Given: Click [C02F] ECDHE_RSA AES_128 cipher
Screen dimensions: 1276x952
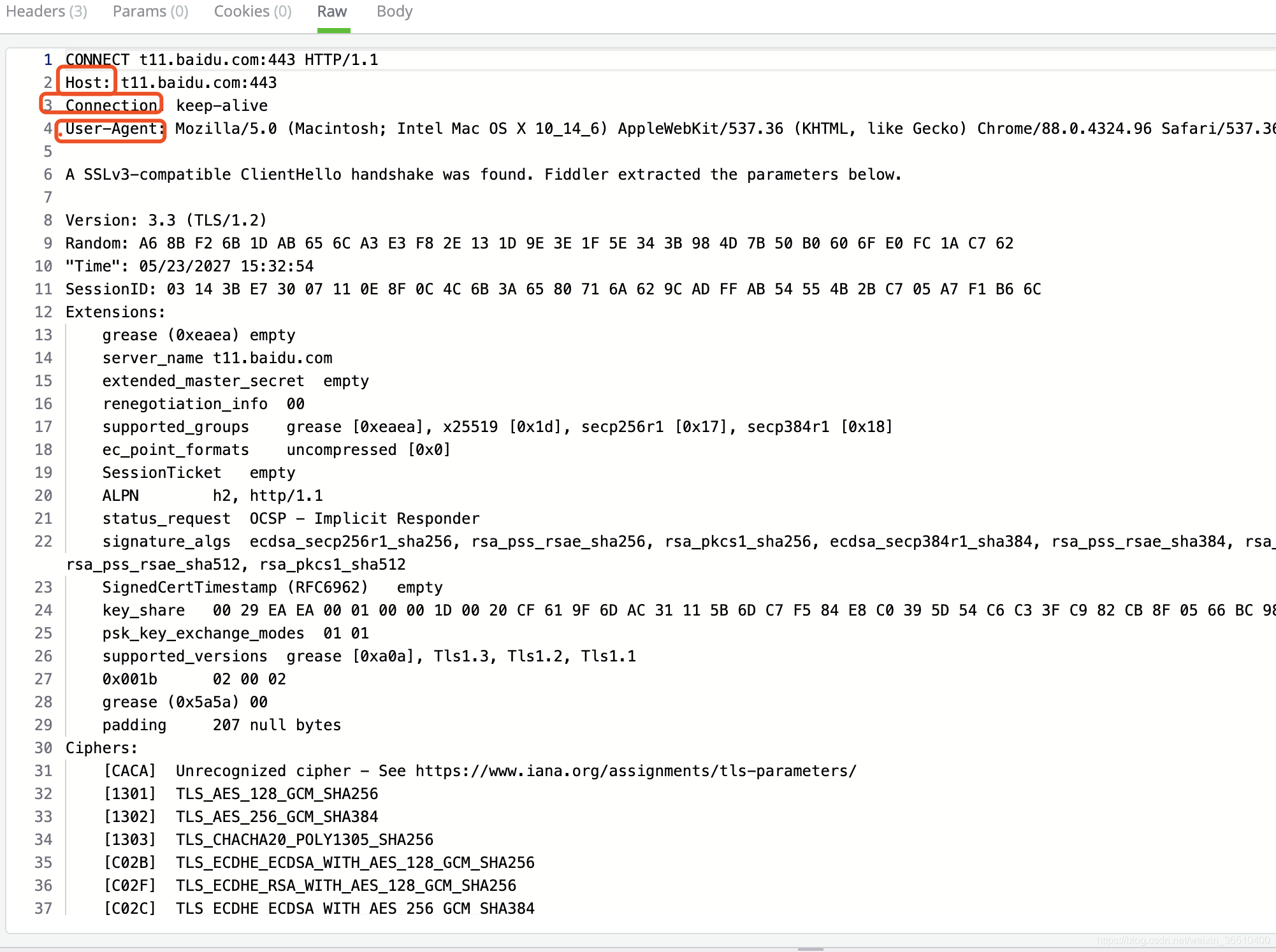Looking at the screenshot, I should (x=310, y=886).
